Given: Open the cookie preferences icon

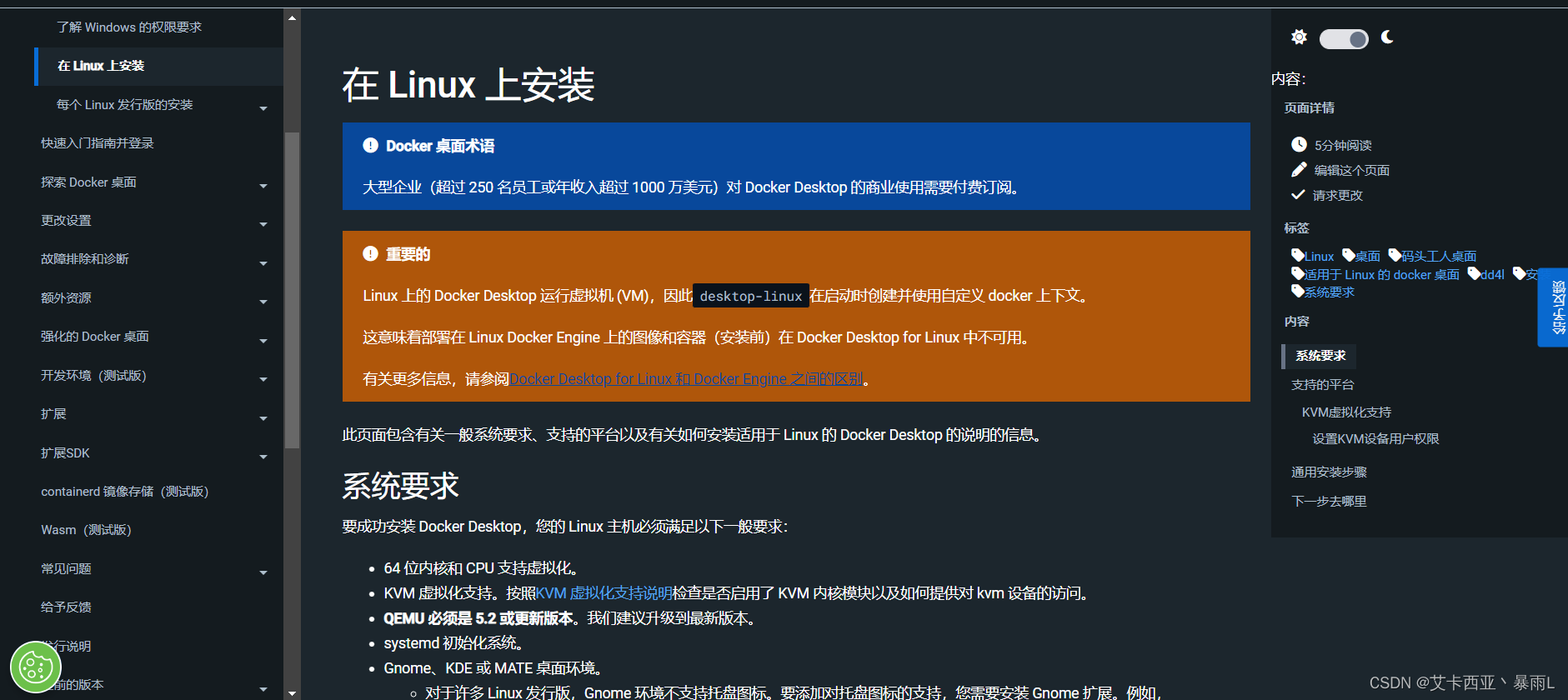Looking at the screenshot, I should tap(36, 667).
